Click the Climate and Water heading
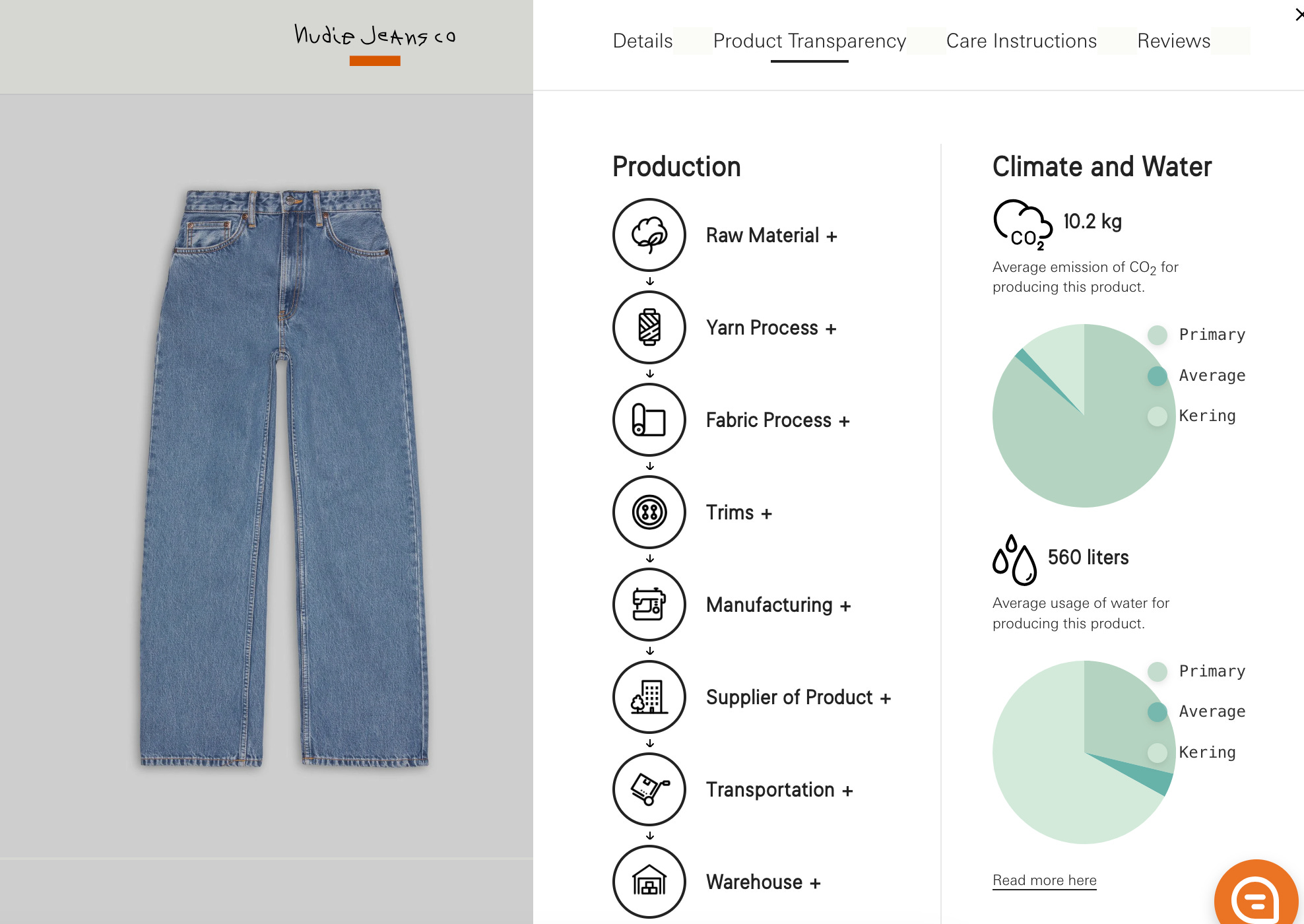 click(1102, 167)
